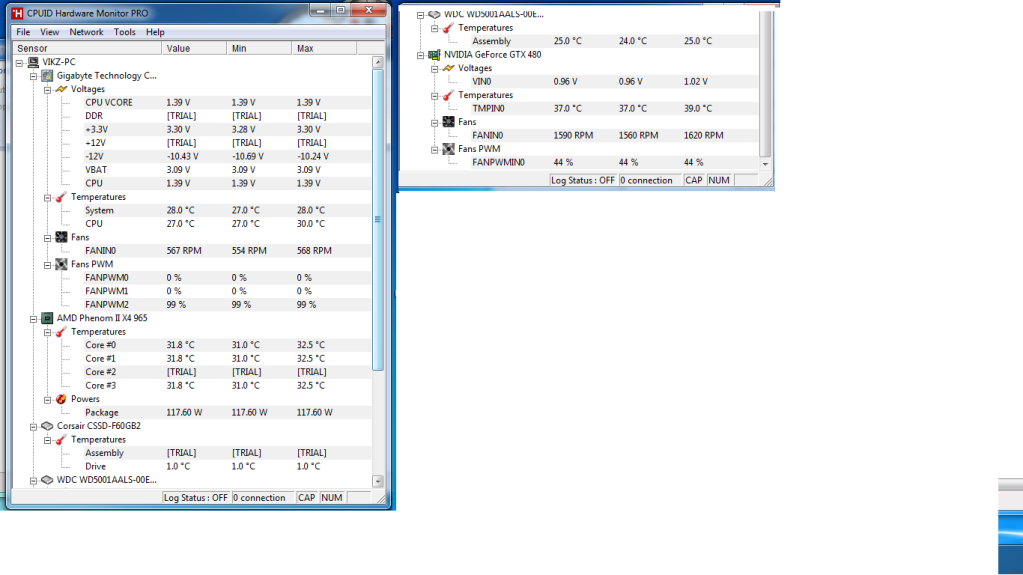The image size is (1023, 575).
Task: Open the File menu
Action: point(23,32)
